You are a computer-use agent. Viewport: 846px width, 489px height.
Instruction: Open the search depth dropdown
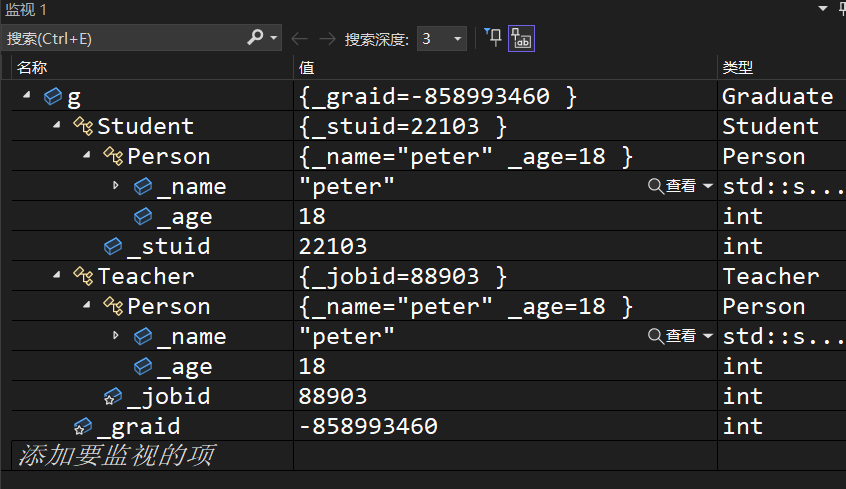tap(458, 39)
